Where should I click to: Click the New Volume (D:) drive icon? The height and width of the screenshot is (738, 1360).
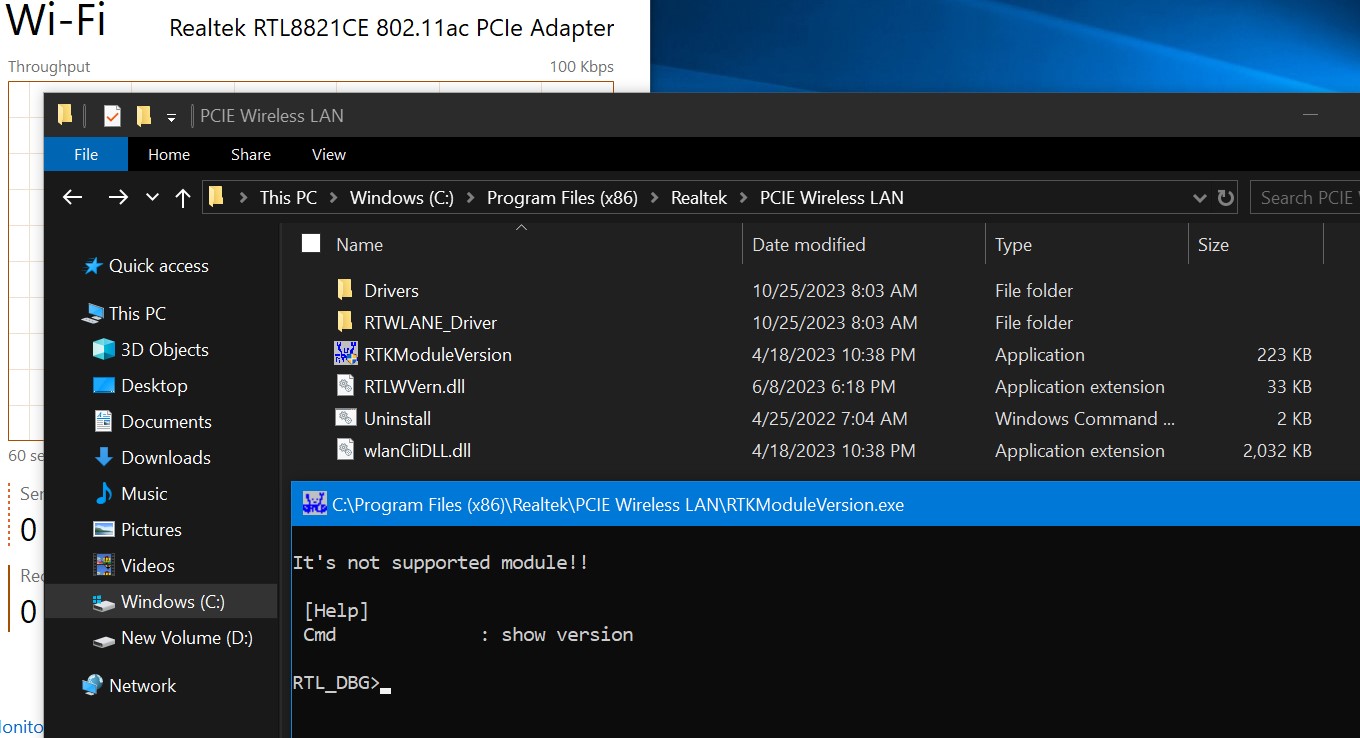click(104, 639)
